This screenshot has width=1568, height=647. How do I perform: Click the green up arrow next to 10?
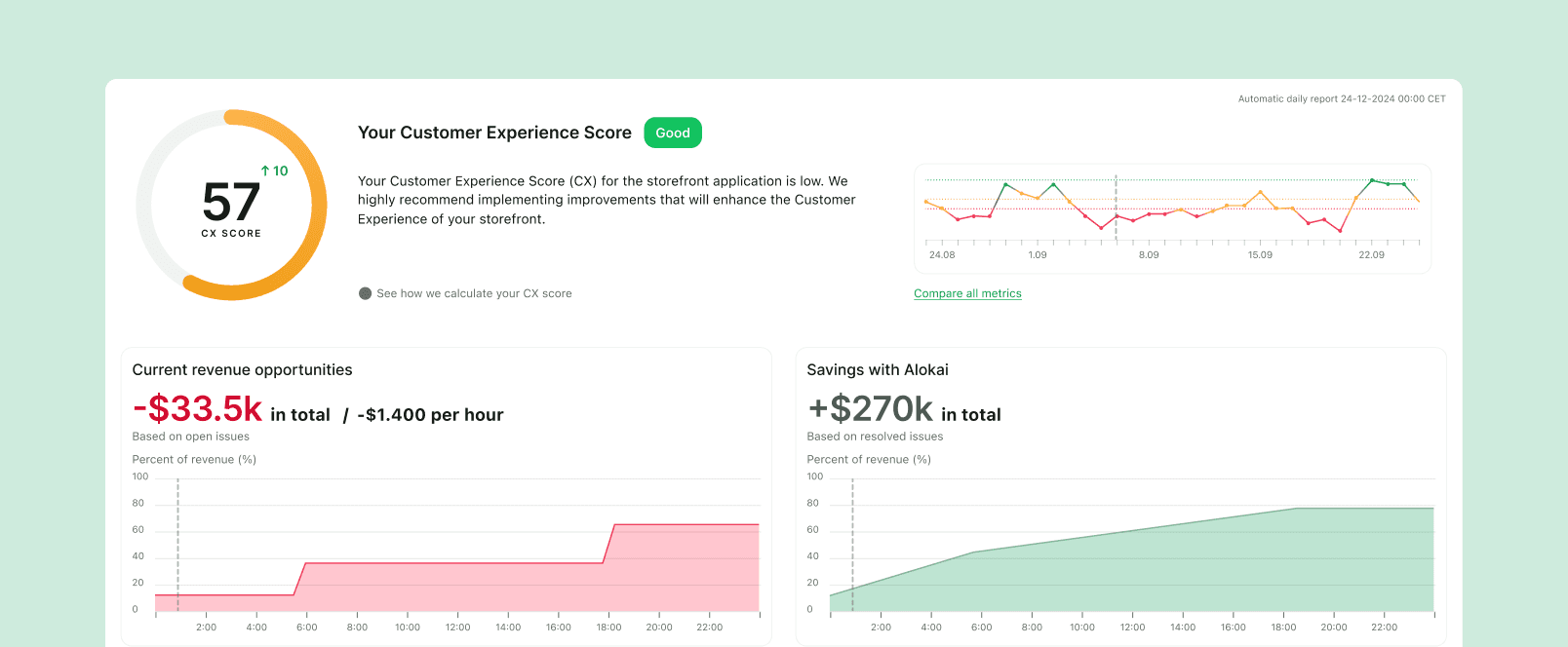pyautogui.click(x=265, y=171)
